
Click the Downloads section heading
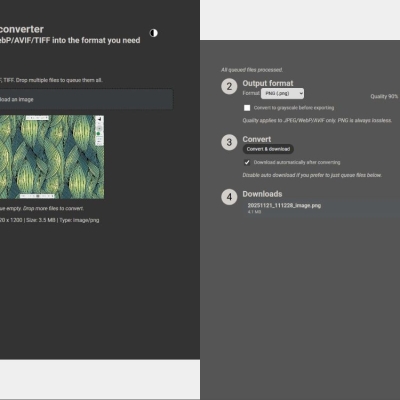[262, 194]
